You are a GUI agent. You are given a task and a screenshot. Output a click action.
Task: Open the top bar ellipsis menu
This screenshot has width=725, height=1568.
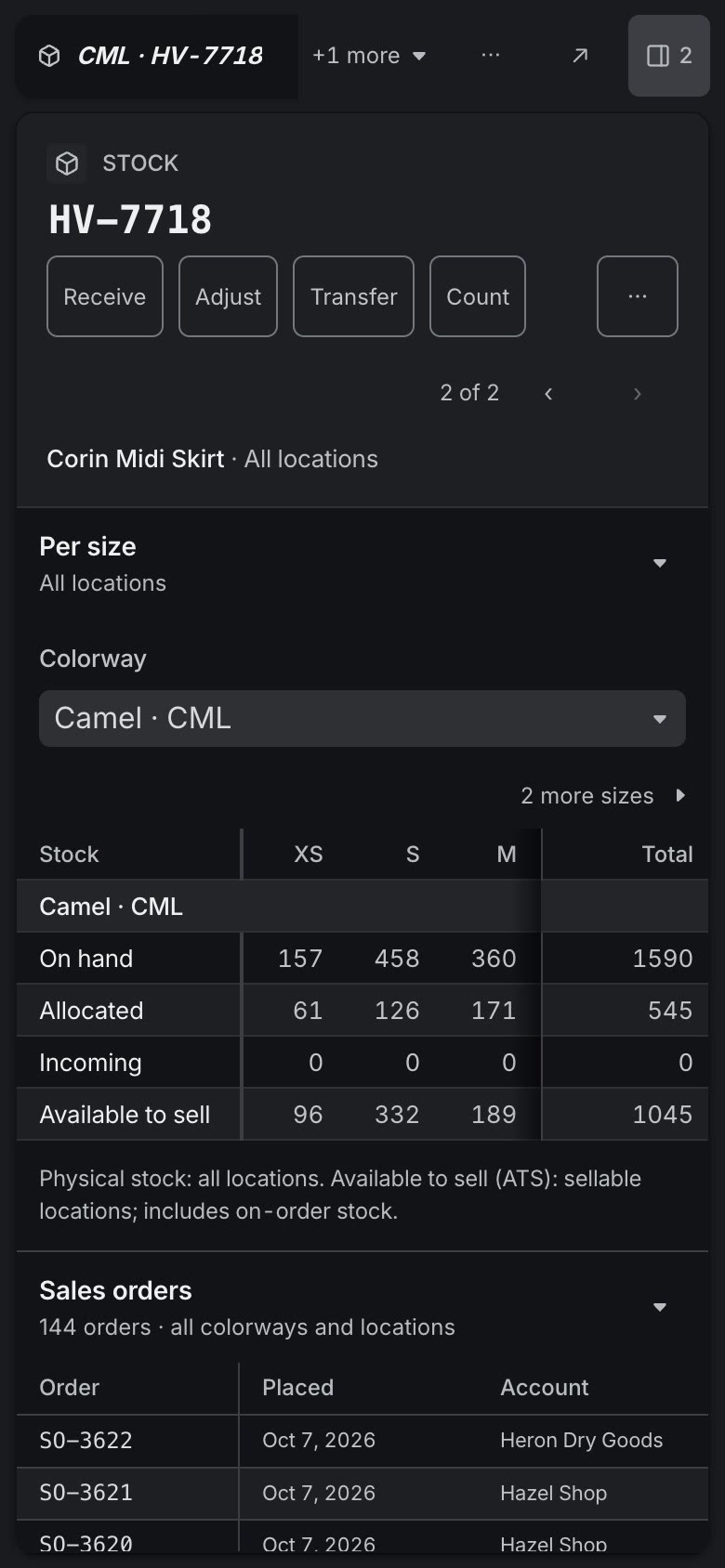pyautogui.click(x=491, y=56)
